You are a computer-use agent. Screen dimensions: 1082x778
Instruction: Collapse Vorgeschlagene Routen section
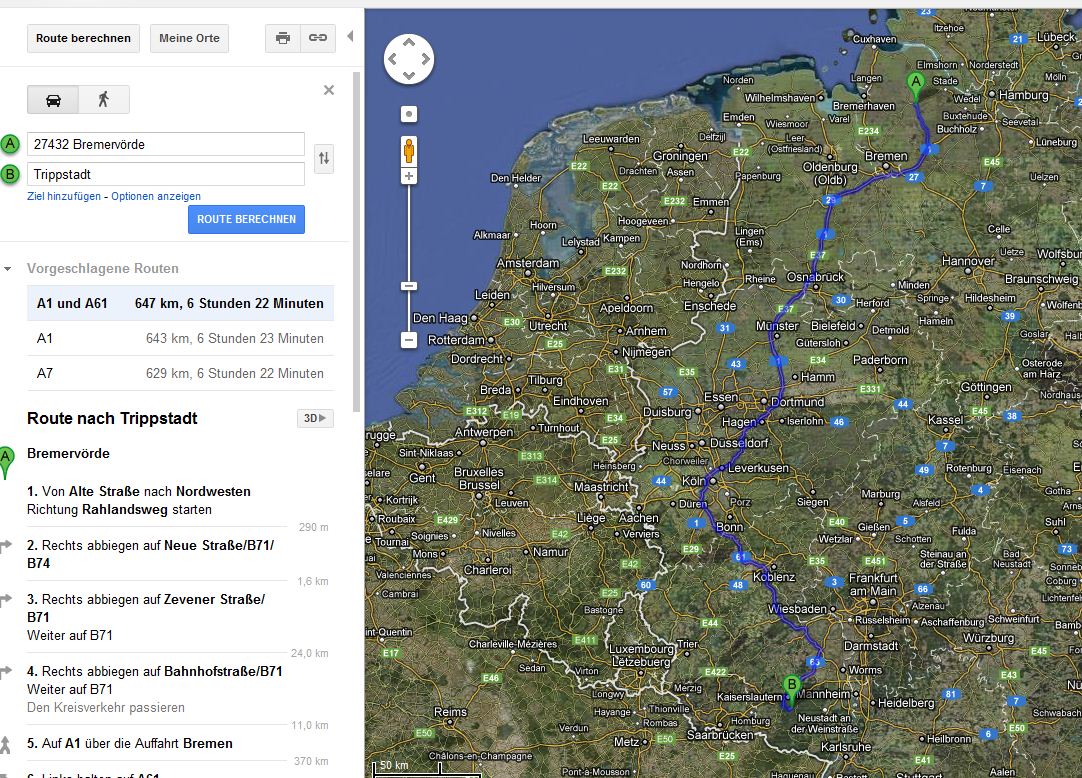point(8,269)
